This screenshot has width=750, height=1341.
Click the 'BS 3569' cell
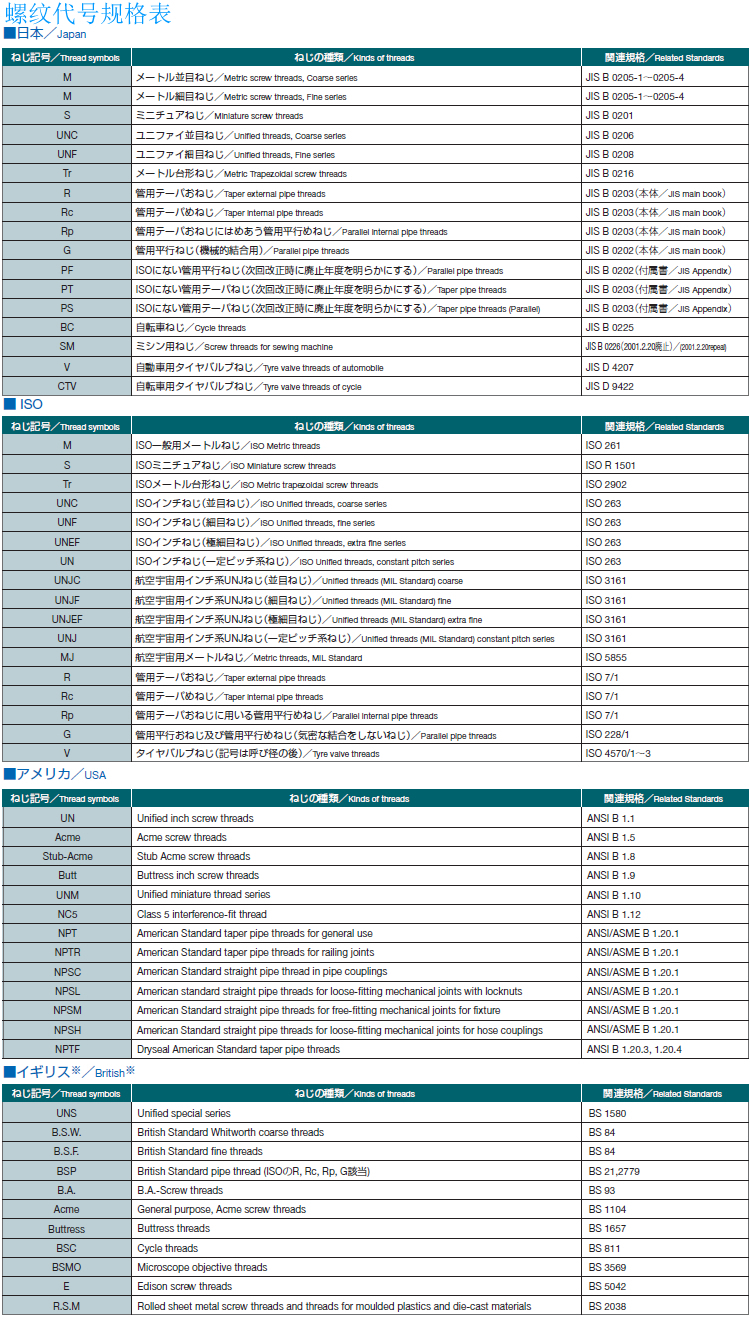pyautogui.click(x=665, y=1267)
